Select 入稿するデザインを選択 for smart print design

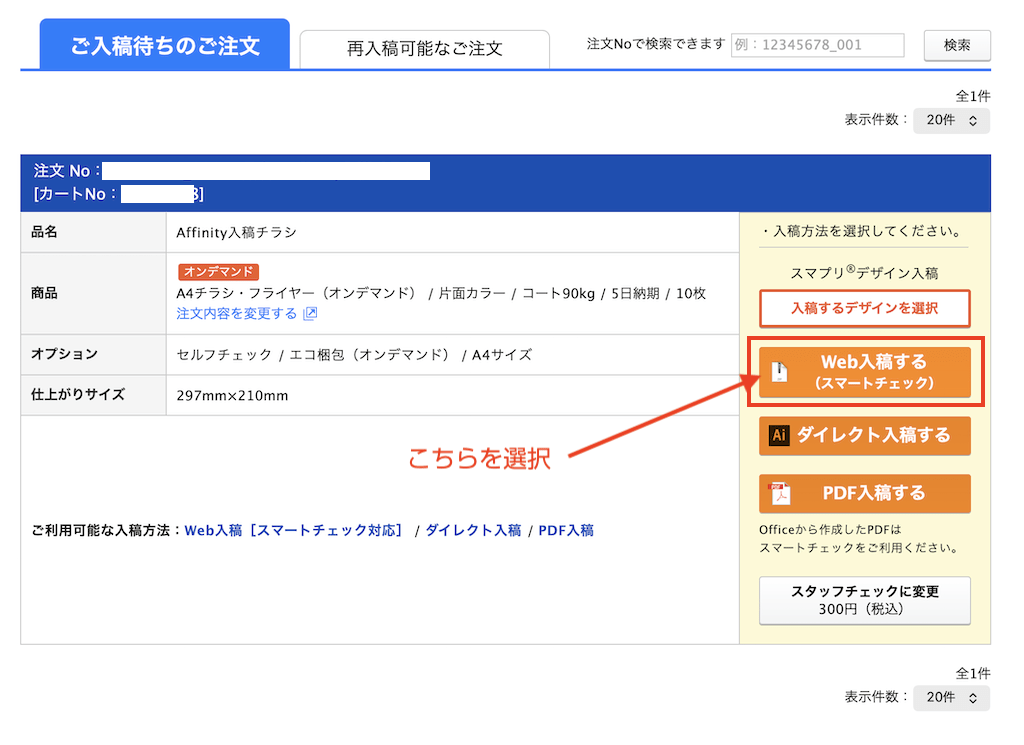864,308
